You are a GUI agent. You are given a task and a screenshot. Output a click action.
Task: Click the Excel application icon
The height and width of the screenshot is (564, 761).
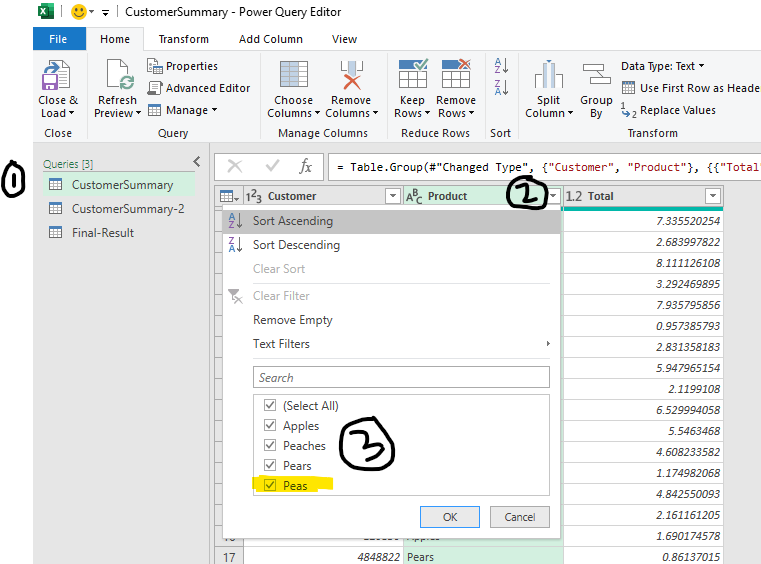[x=46, y=11]
